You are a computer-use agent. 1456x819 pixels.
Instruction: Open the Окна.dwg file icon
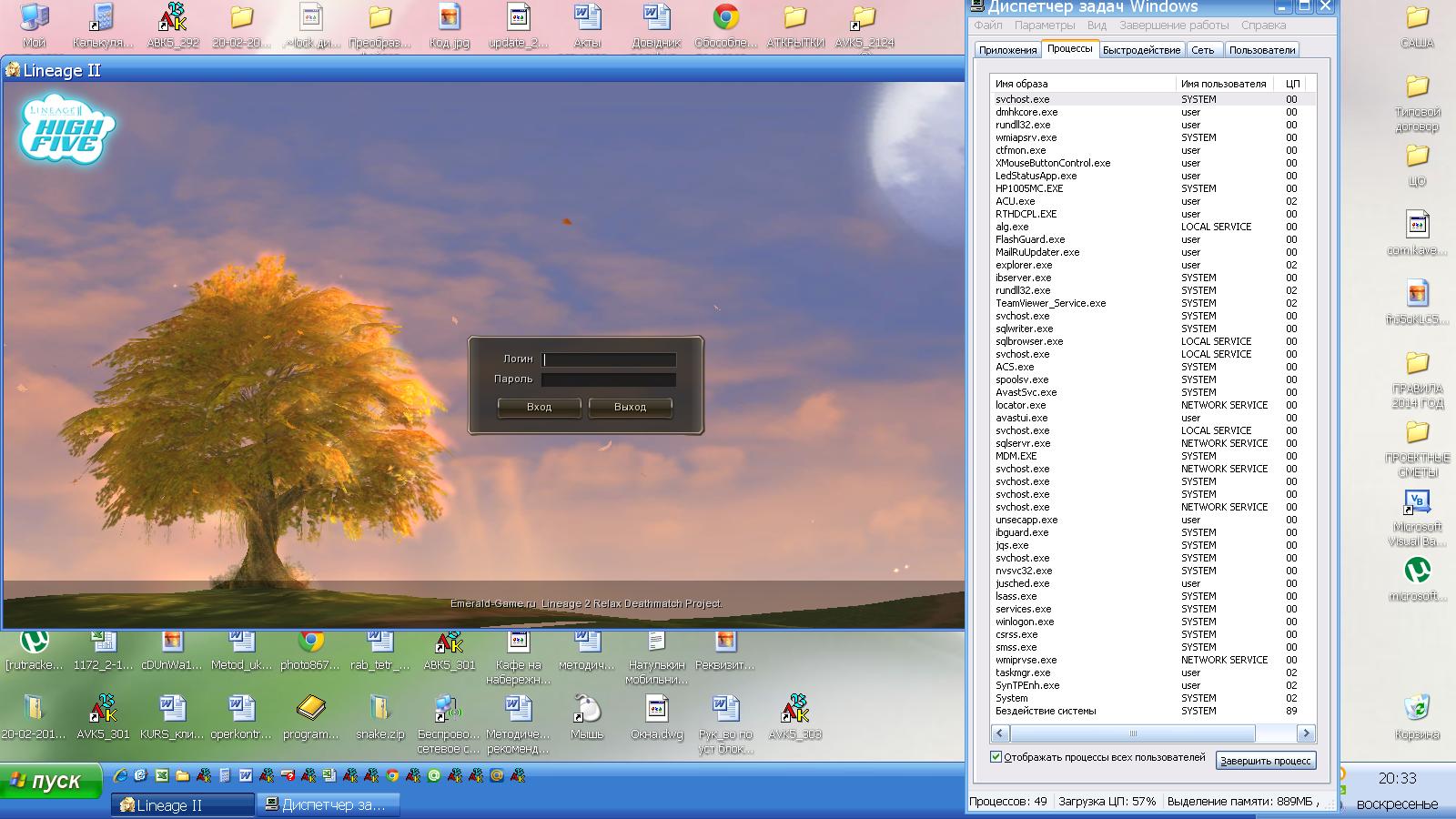(x=657, y=716)
